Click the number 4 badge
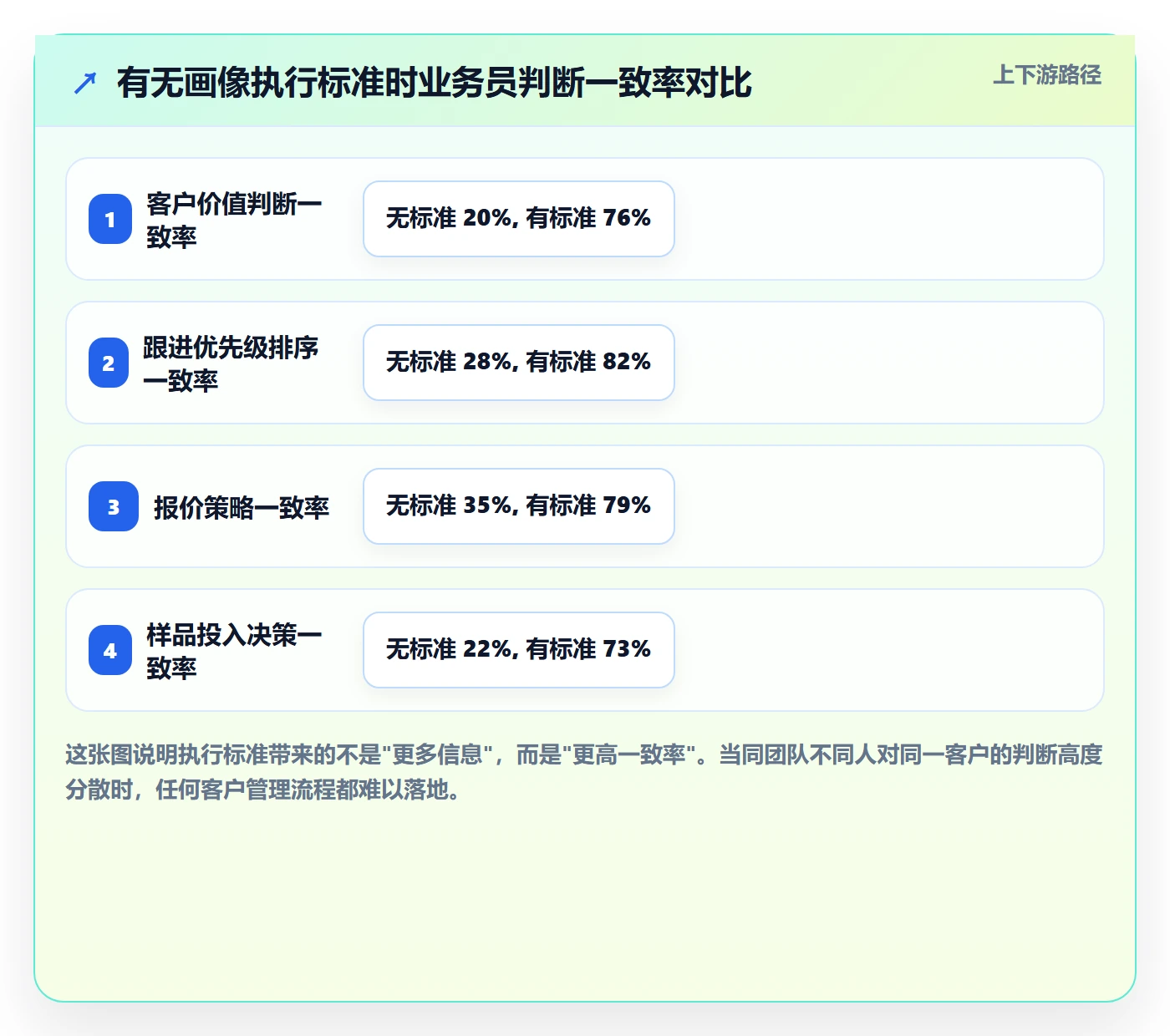The width and height of the screenshot is (1170, 1036). coord(110,650)
